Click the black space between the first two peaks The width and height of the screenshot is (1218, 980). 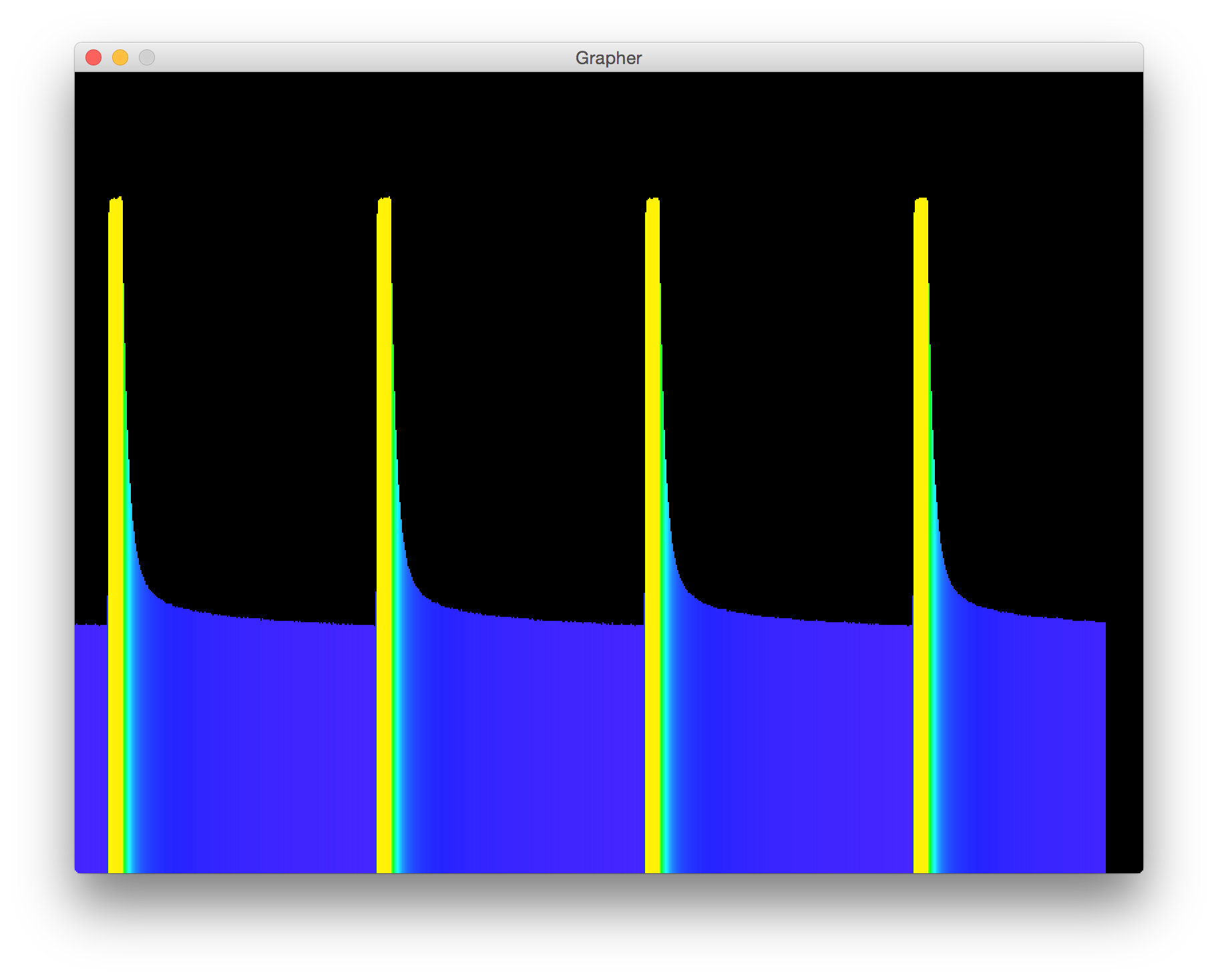click(x=254, y=401)
